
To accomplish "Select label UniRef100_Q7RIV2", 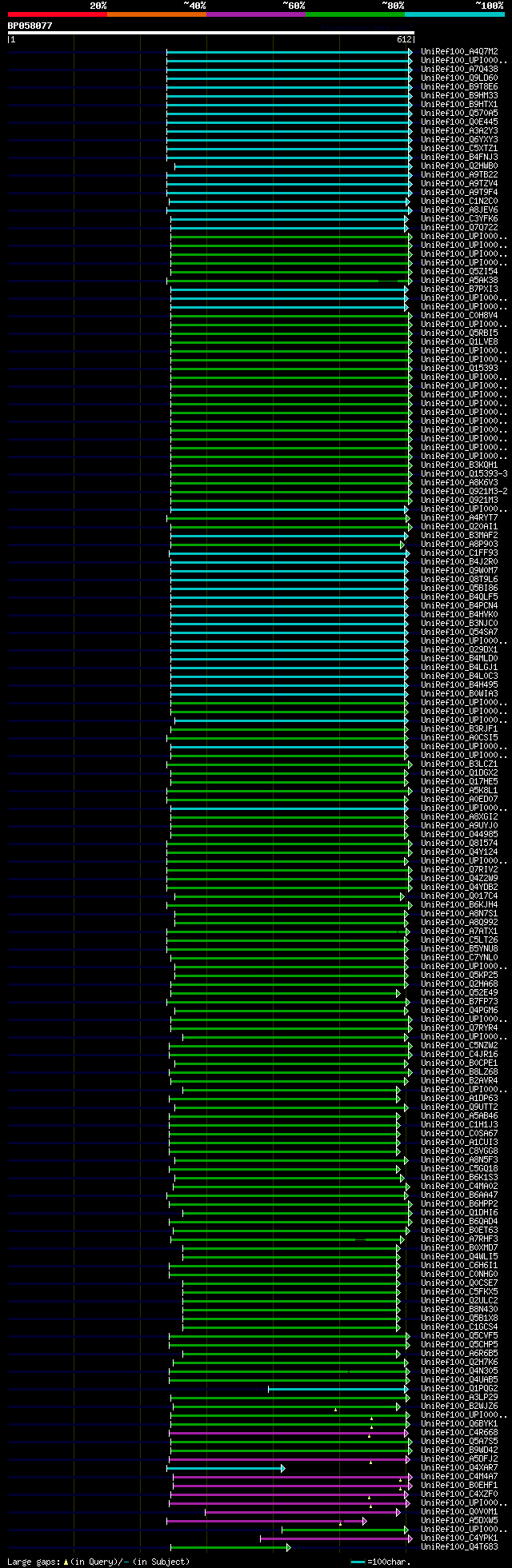I will pyautogui.click(x=459, y=870).
